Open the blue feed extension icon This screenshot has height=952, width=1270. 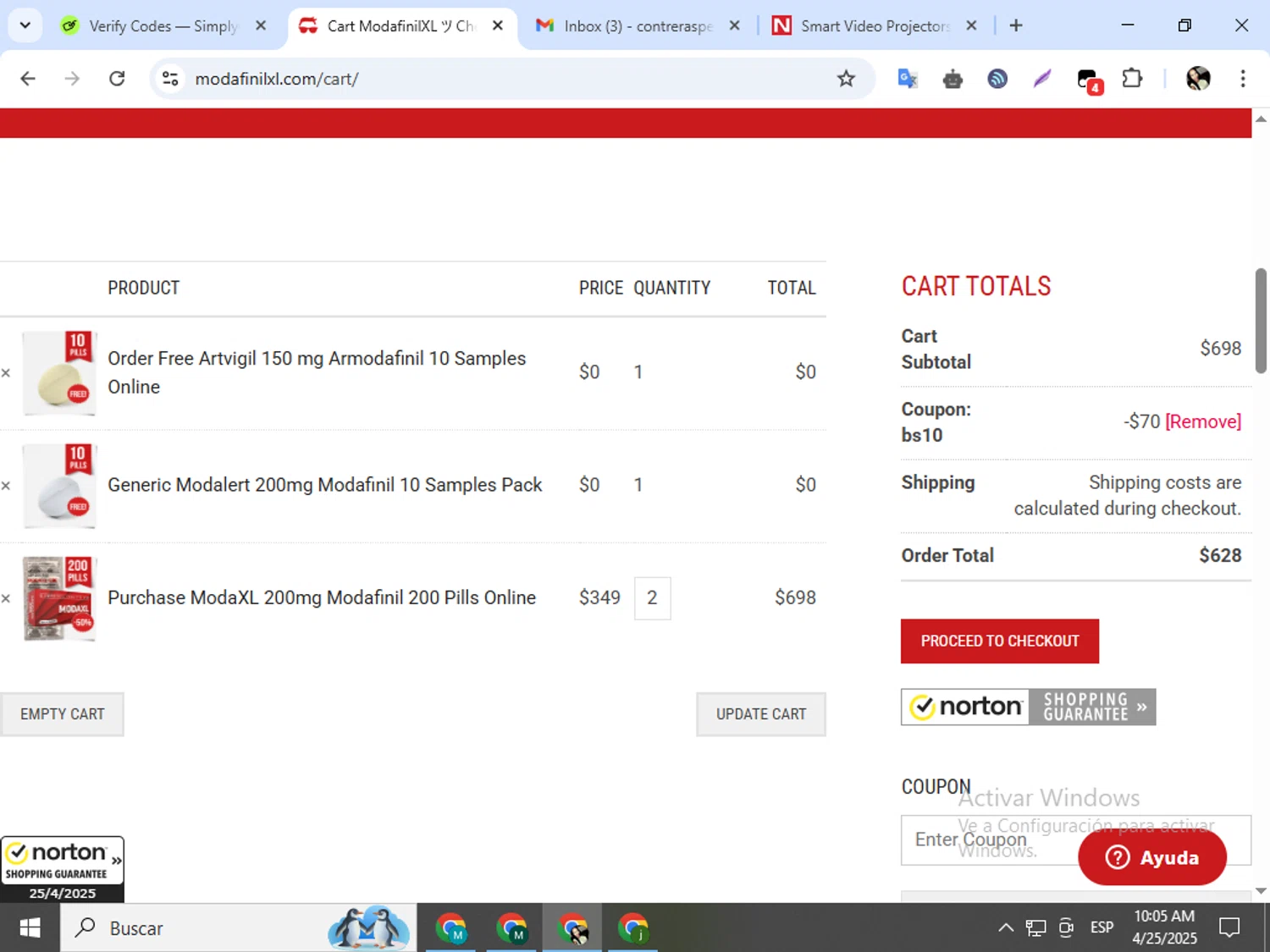click(x=997, y=79)
